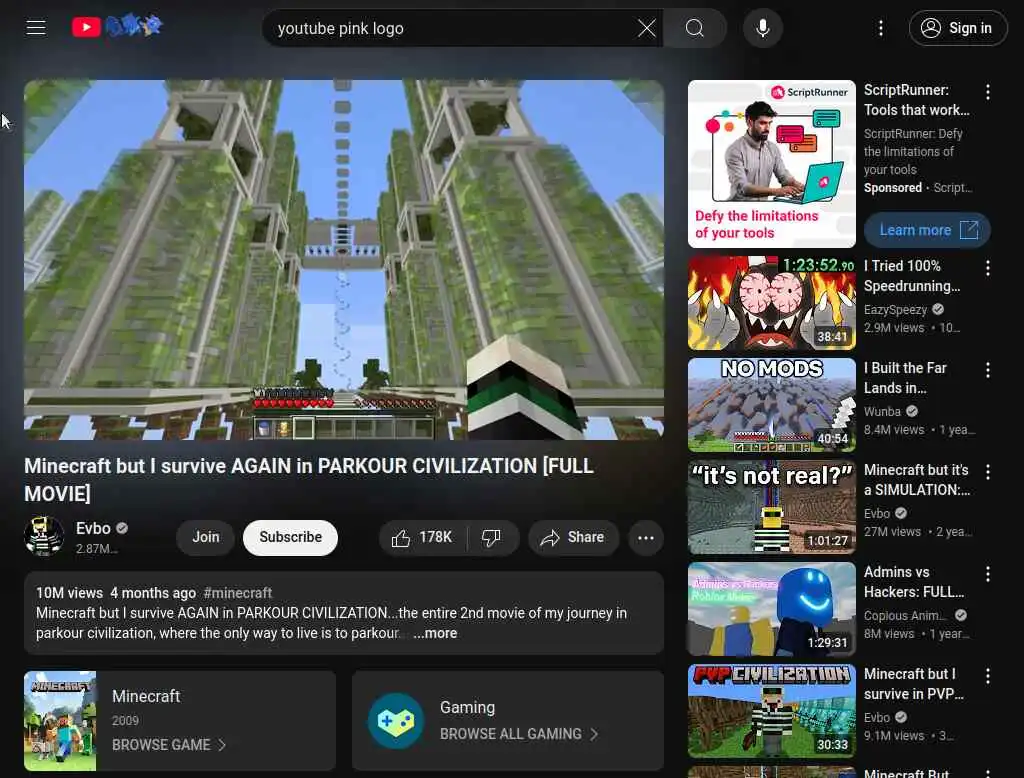Click the YouTube logo

(86, 27)
